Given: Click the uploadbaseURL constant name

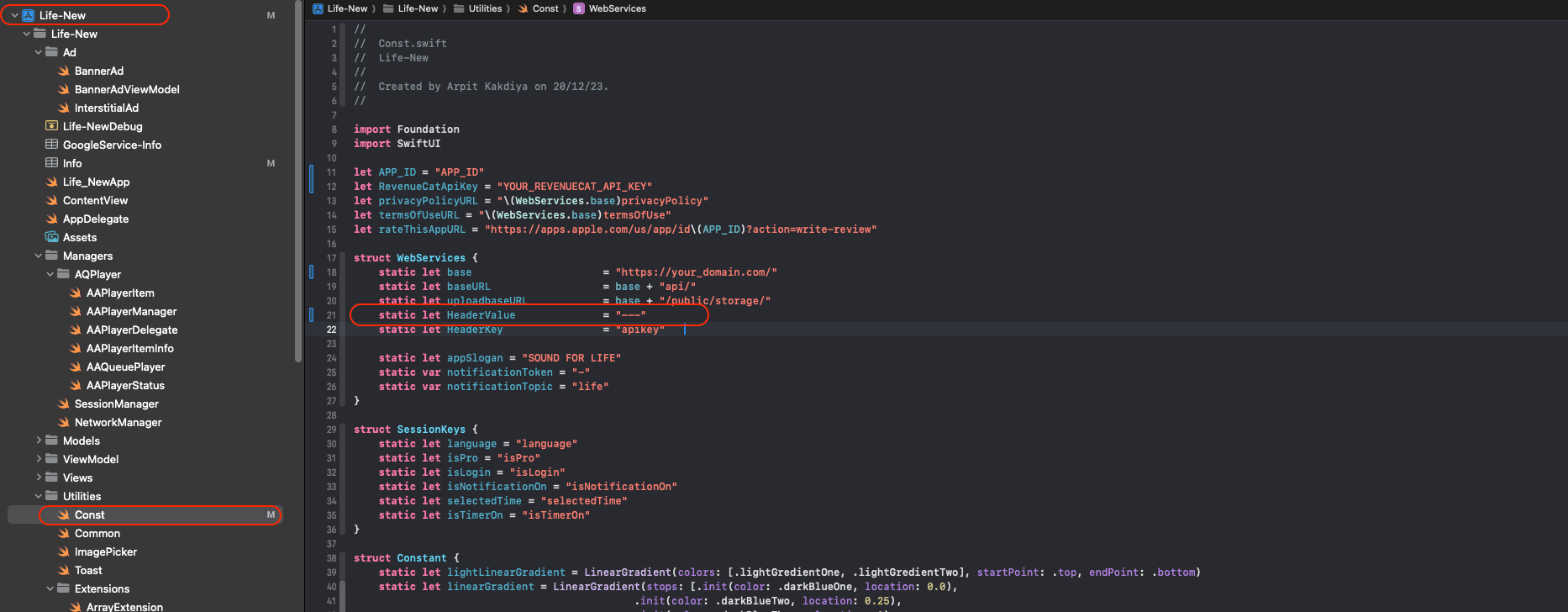Looking at the screenshot, I should [x=487, y=301].
